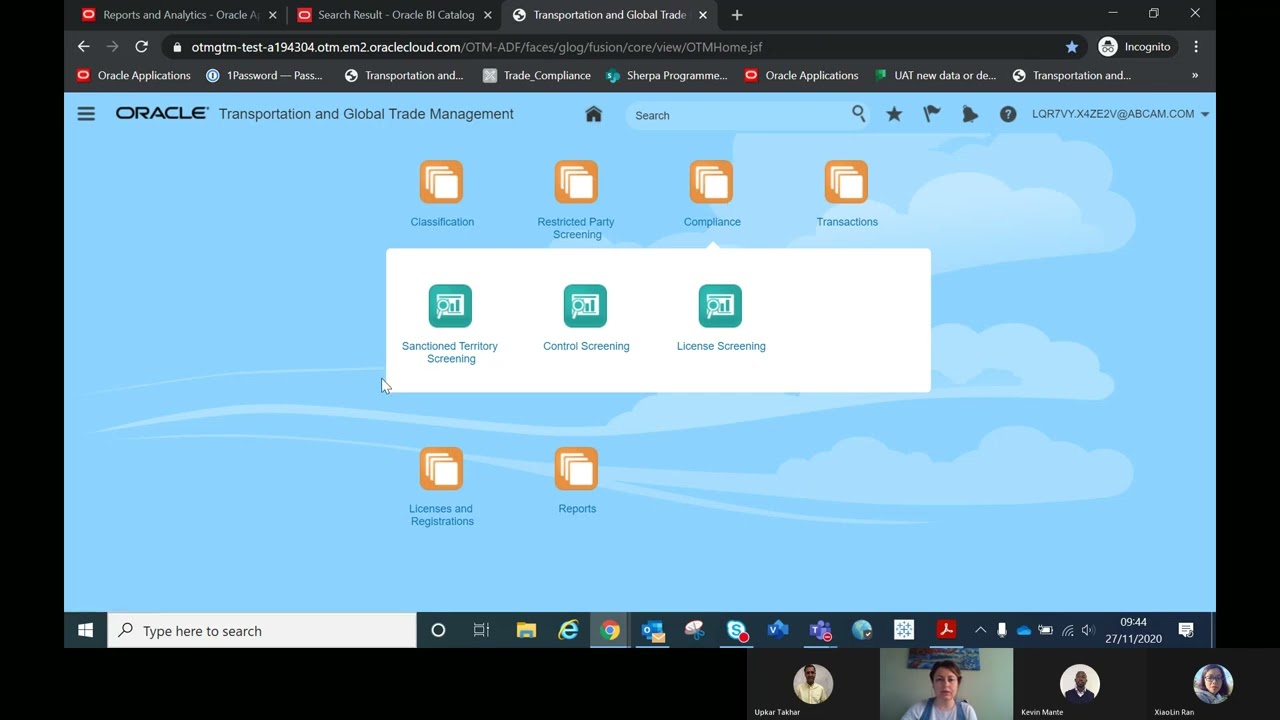Open File Explorer from taskbar
This screenshot has height=720, width=1280.
pyautogui.click(x=526, y=630)
